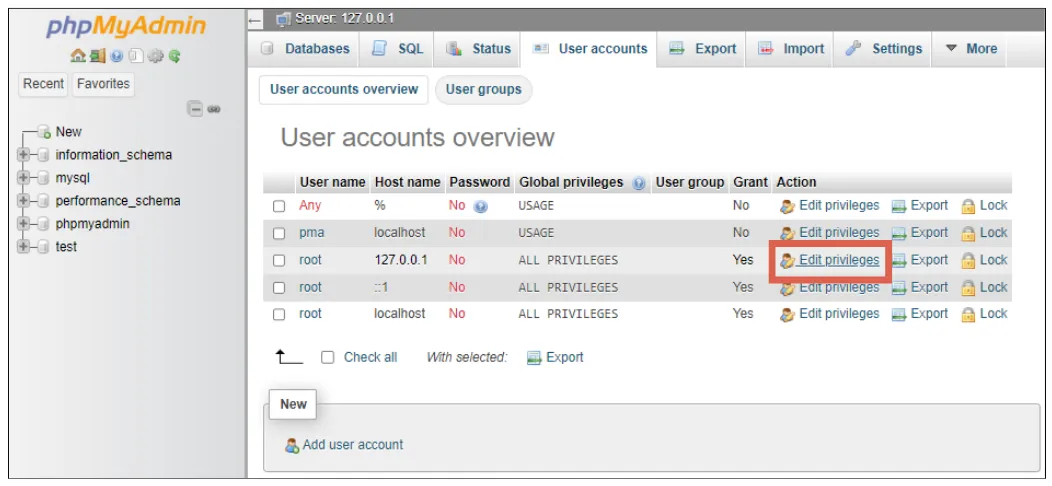Image resolution: width=1052 pixels, height=486 pixels.
Task: Click the Favorites button
Action: pos(103,85)
